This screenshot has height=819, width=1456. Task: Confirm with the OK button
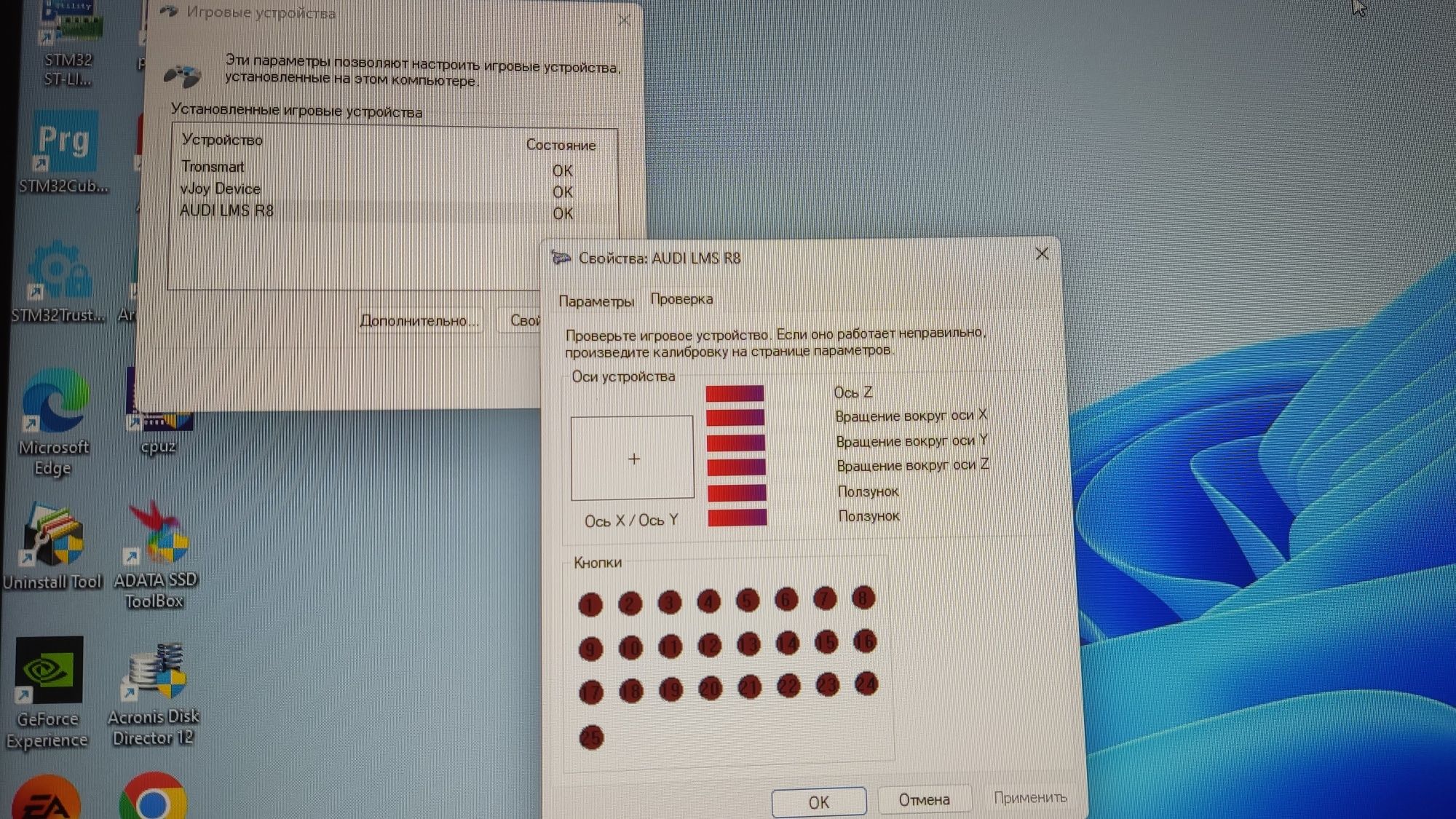(819, 802)
